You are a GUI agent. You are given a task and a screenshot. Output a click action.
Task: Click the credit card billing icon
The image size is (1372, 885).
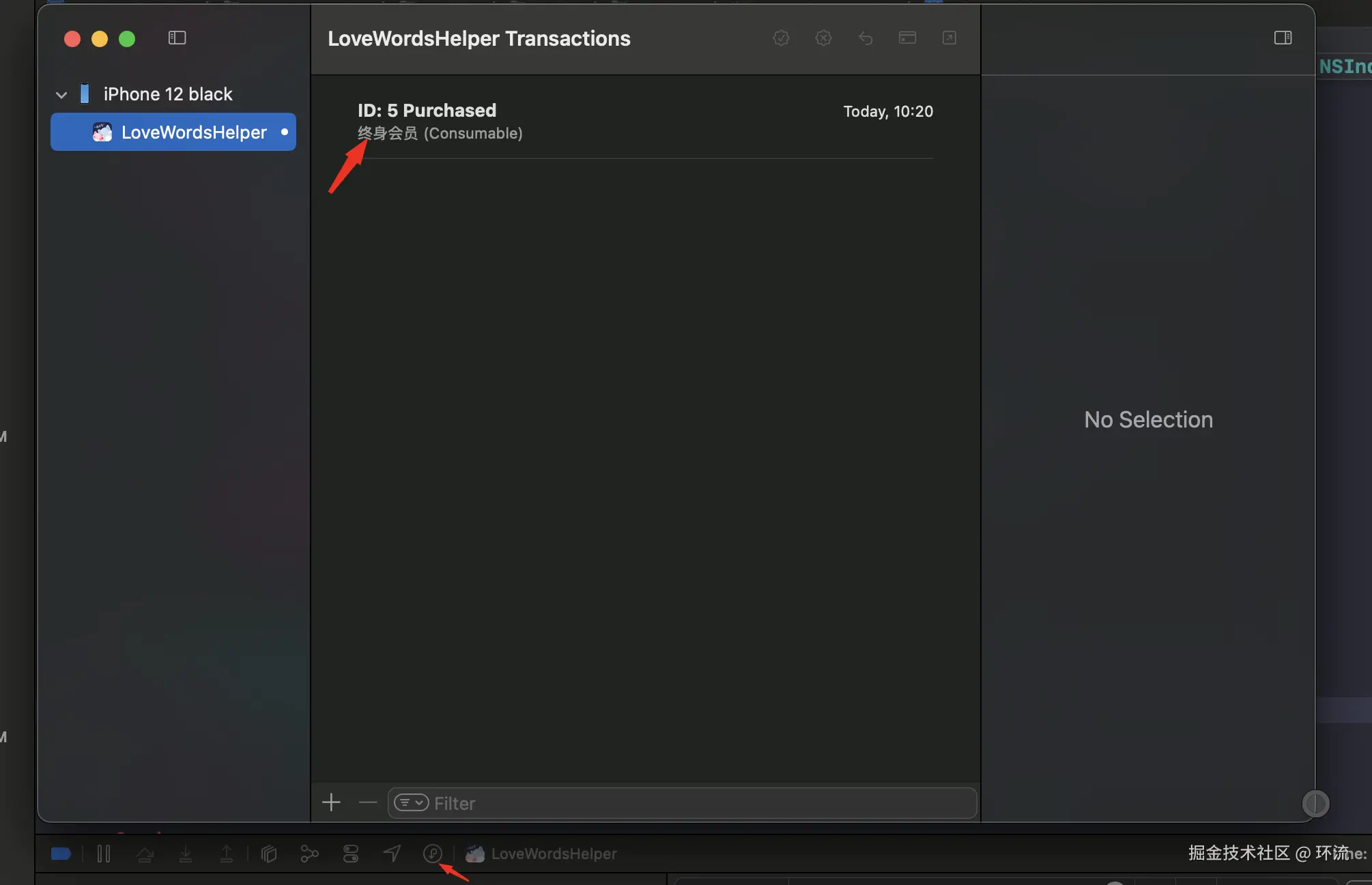[907, 38]
